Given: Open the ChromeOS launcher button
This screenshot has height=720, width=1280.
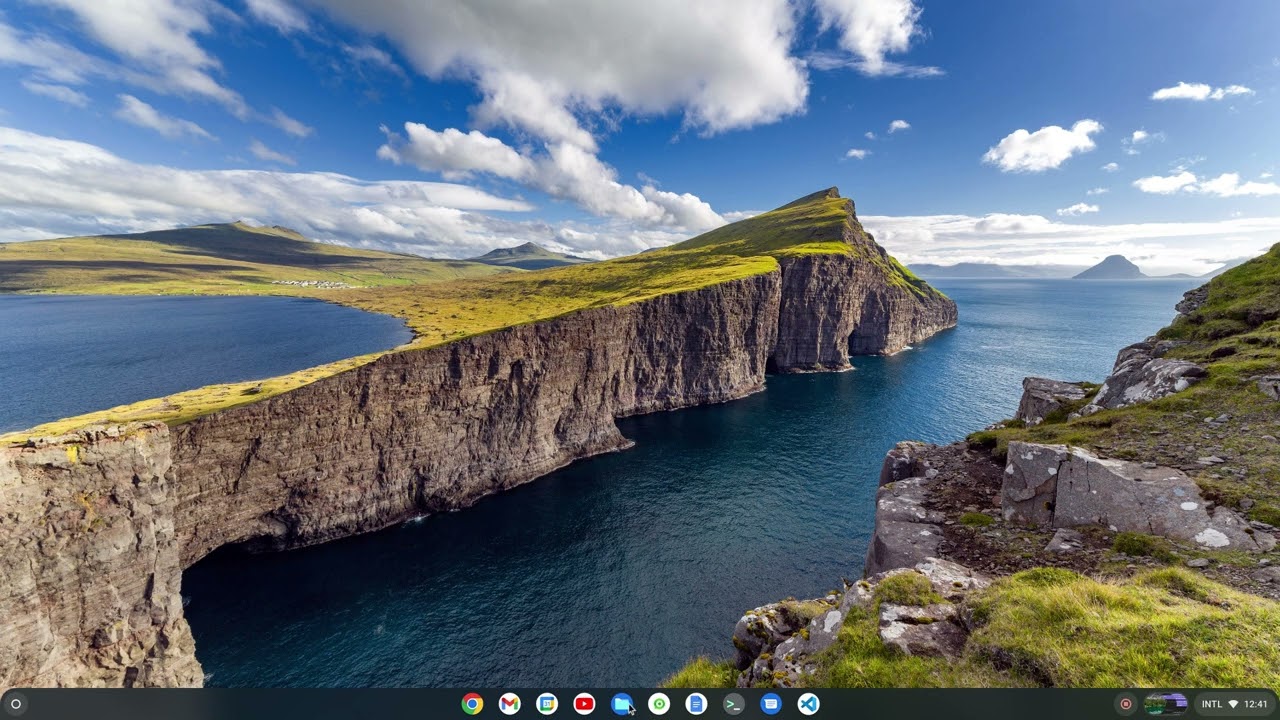Looking at the screenshot, I should [x=15, y=704].
